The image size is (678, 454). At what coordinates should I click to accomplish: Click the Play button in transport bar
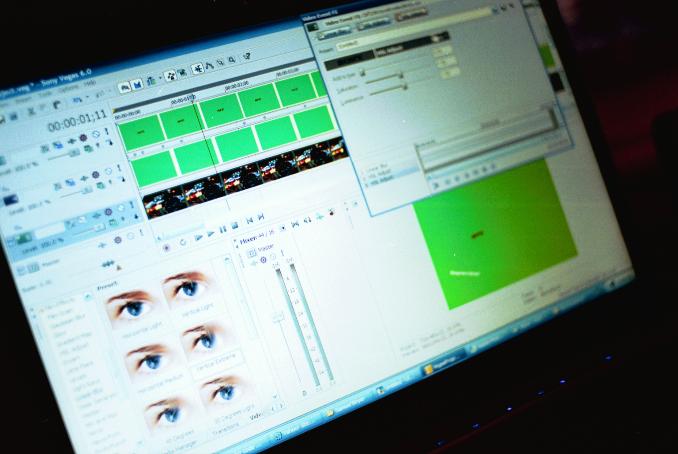[x=211, y=234]
